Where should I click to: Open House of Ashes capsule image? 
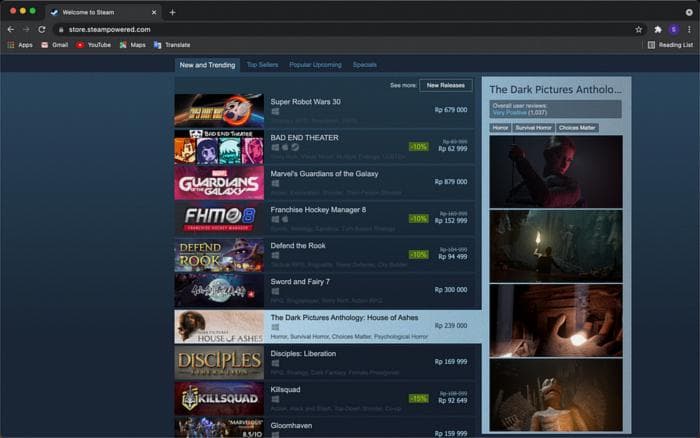coord(219,326)
